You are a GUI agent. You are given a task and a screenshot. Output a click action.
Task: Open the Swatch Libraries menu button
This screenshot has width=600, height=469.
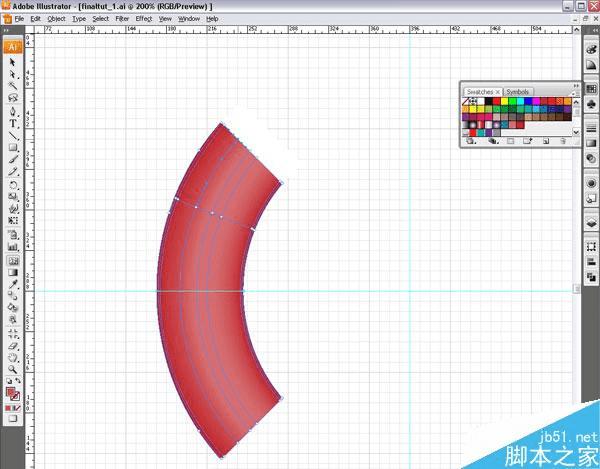pos(470,141)
